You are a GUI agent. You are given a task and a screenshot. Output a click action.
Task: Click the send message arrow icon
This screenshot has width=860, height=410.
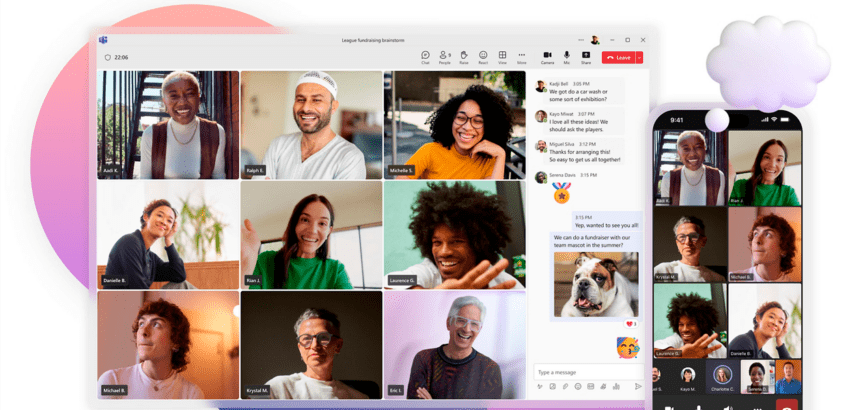coord(638,386)
